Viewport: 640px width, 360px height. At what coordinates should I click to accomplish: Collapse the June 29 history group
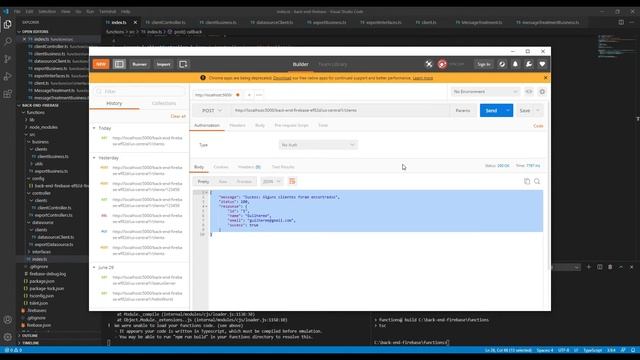point(94,267)
